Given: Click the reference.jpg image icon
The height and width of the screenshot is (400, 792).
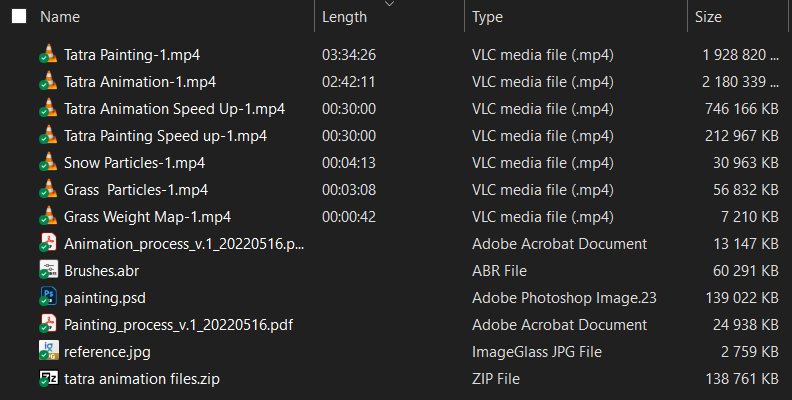Looking at the screenshot, I should (x=48, y=352).
